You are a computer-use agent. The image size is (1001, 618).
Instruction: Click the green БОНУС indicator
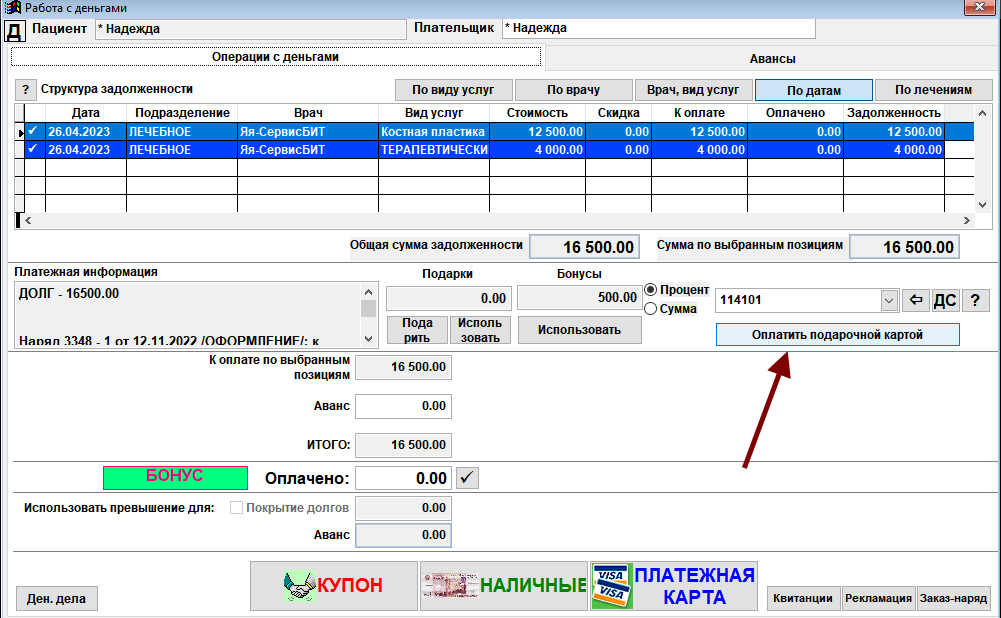(175, 477)
